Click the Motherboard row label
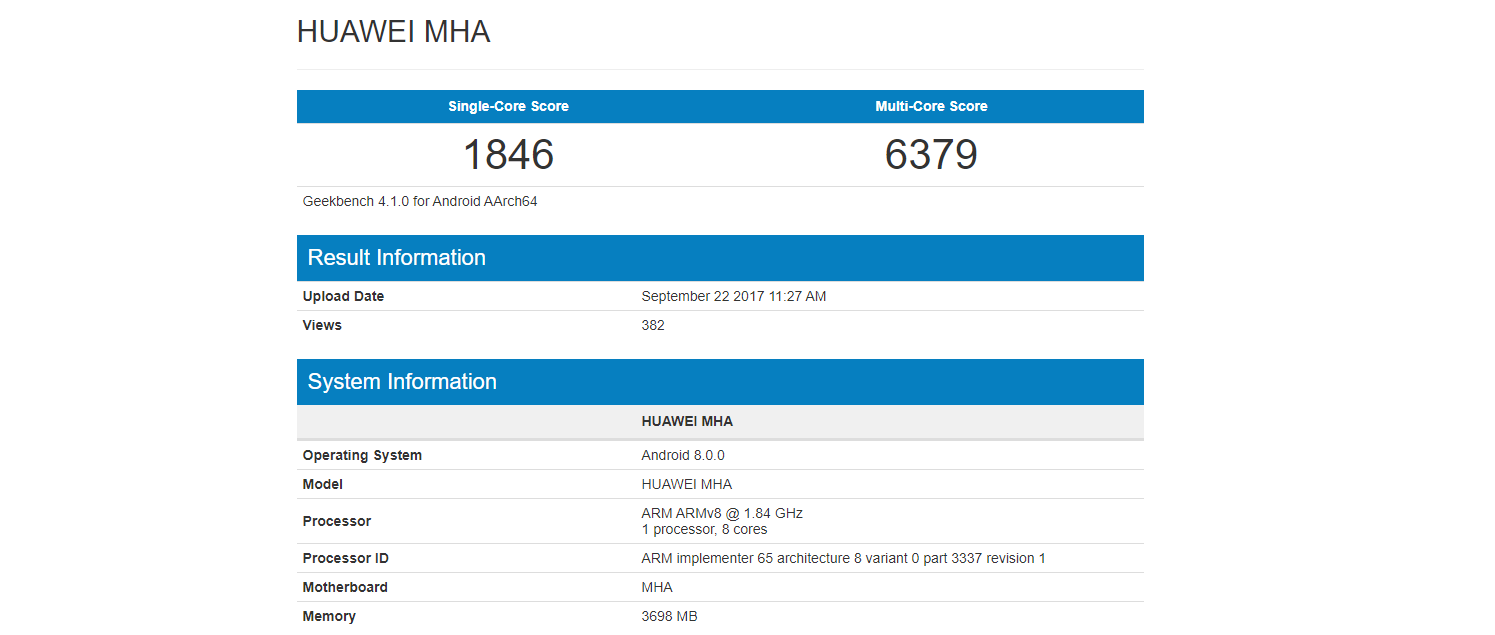The image size is (1495, 635). [x=345, y=587]
